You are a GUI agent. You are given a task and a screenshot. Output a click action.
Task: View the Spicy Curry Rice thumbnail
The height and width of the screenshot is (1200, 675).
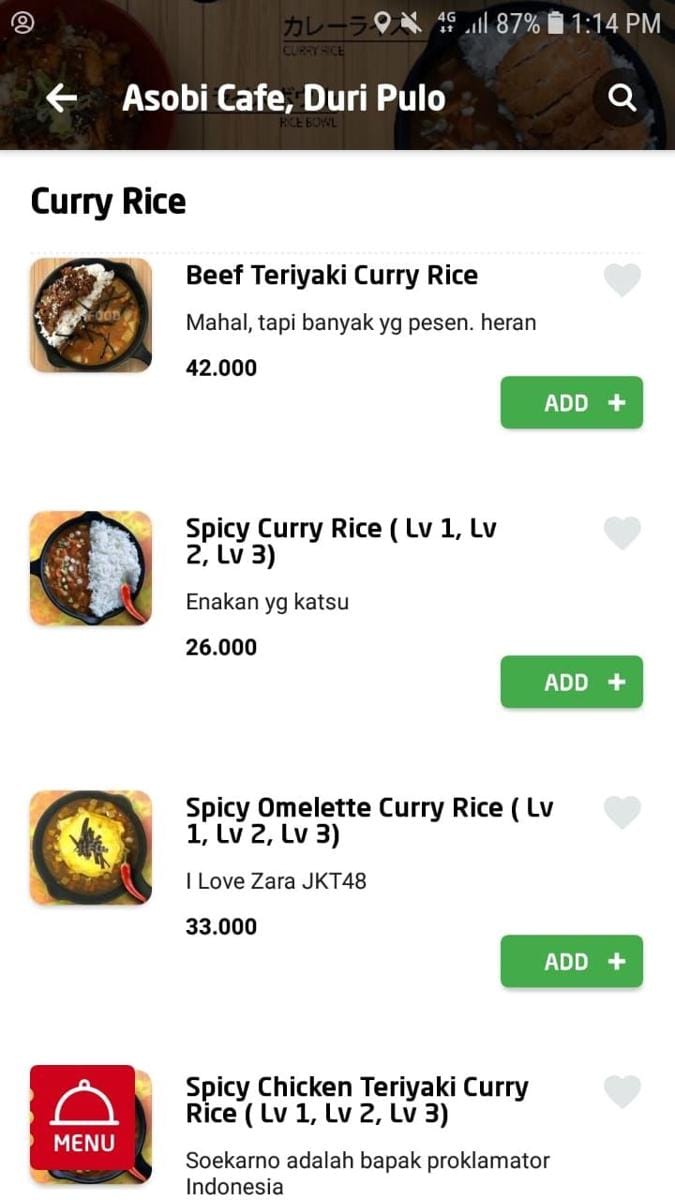(x=91, y=568)
